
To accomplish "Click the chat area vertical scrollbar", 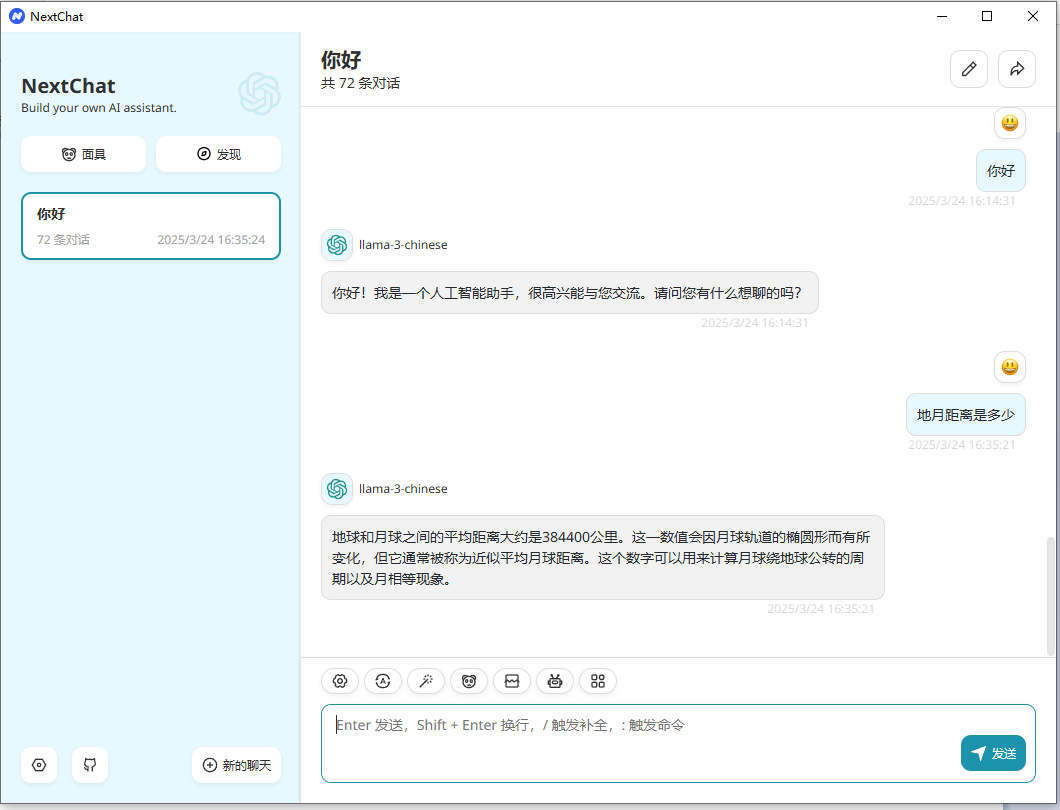I will 1050,596.
